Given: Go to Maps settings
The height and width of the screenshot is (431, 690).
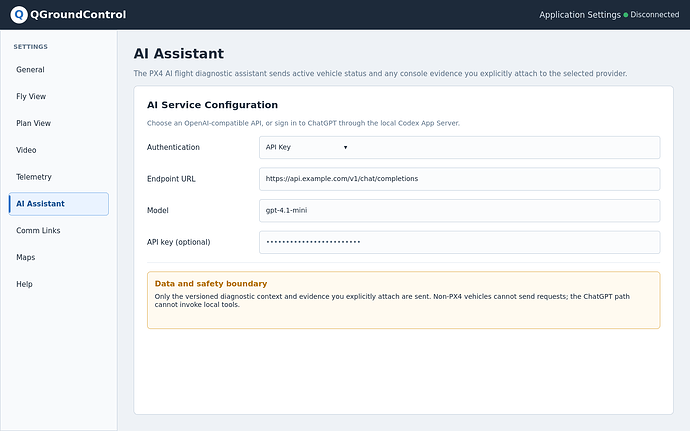Looking at the screenshot, I should [59, 258].
